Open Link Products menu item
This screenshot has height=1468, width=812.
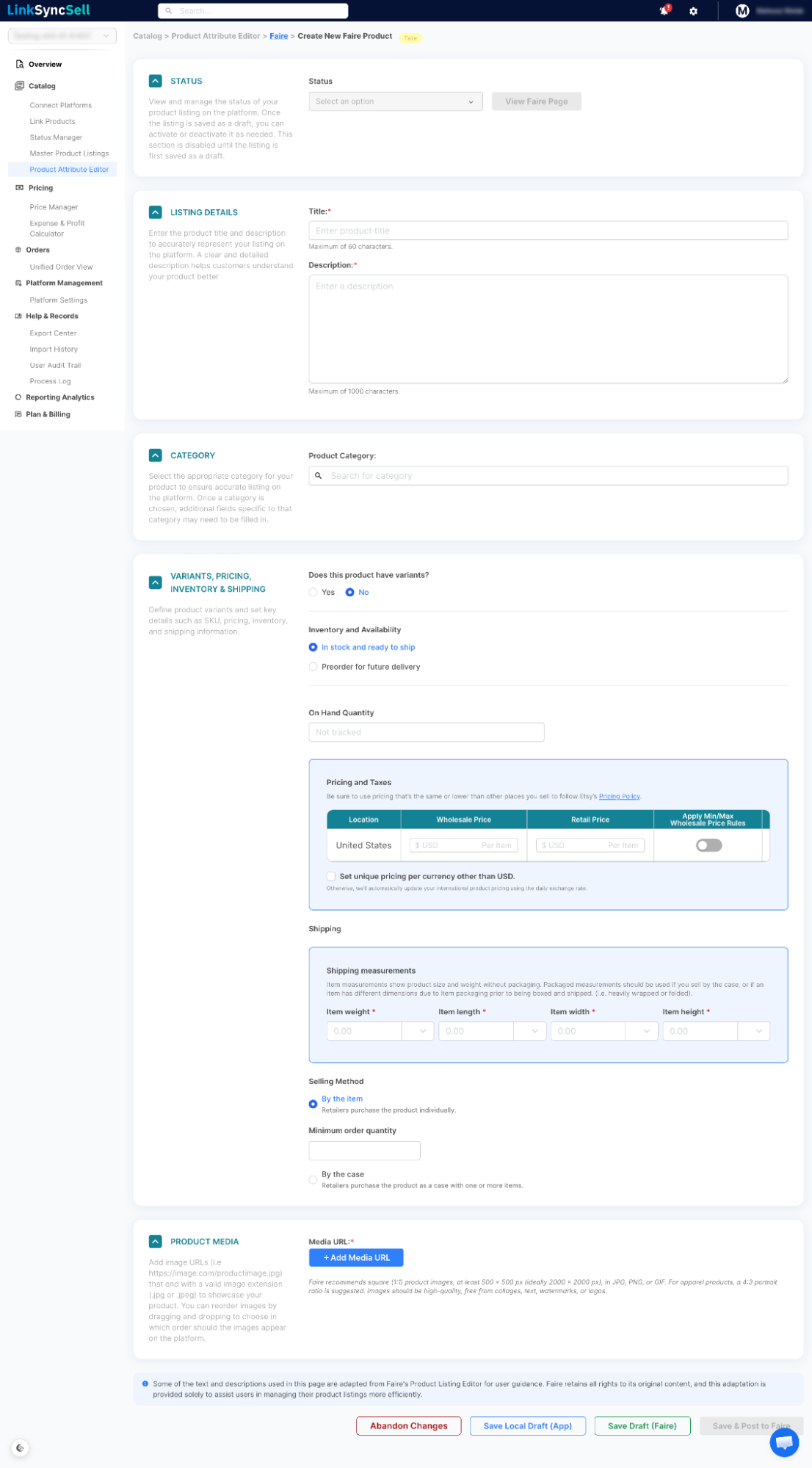(x=52, y=121)
